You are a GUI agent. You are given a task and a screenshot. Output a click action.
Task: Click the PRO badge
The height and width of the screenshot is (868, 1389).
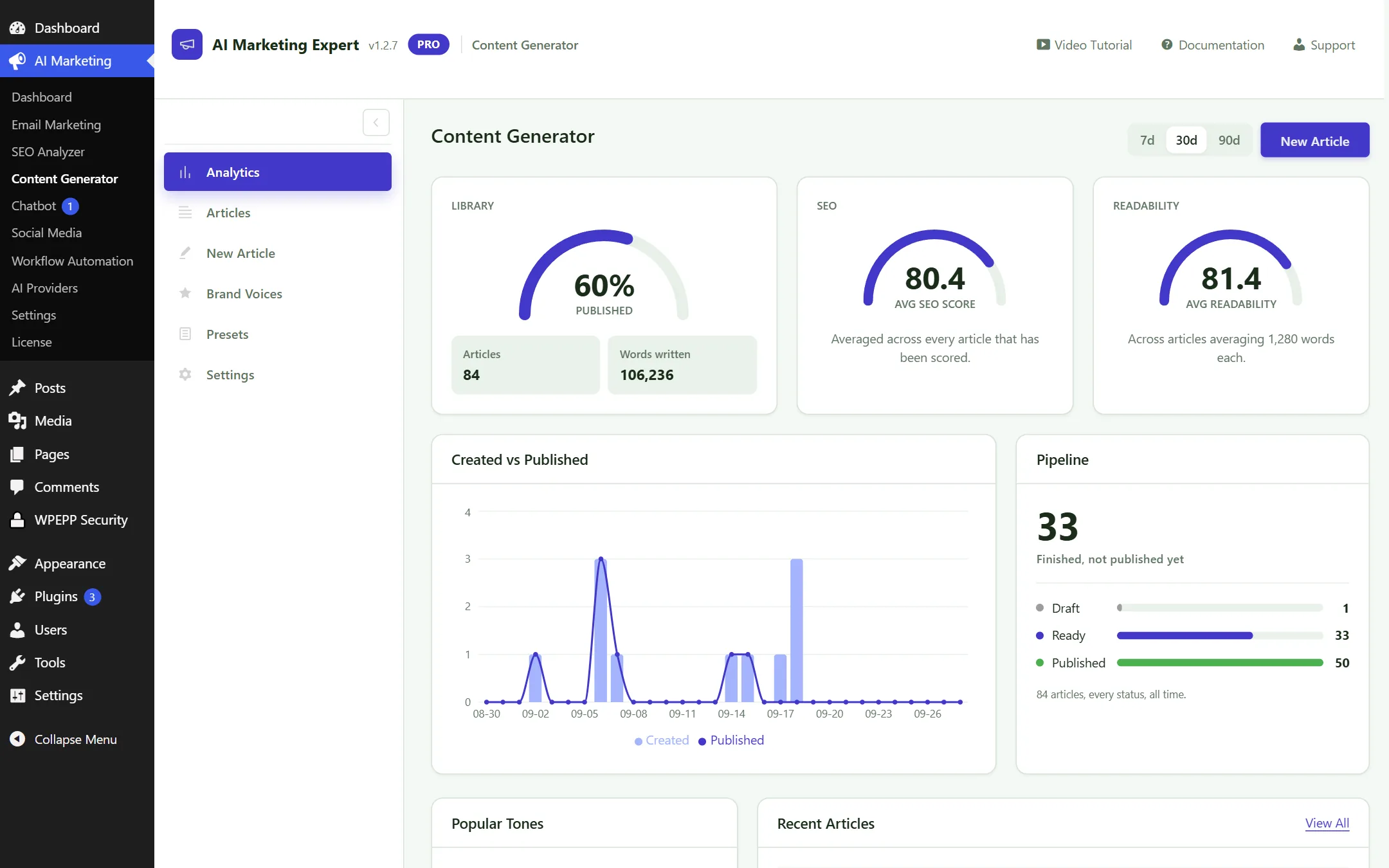coord(428,44)
